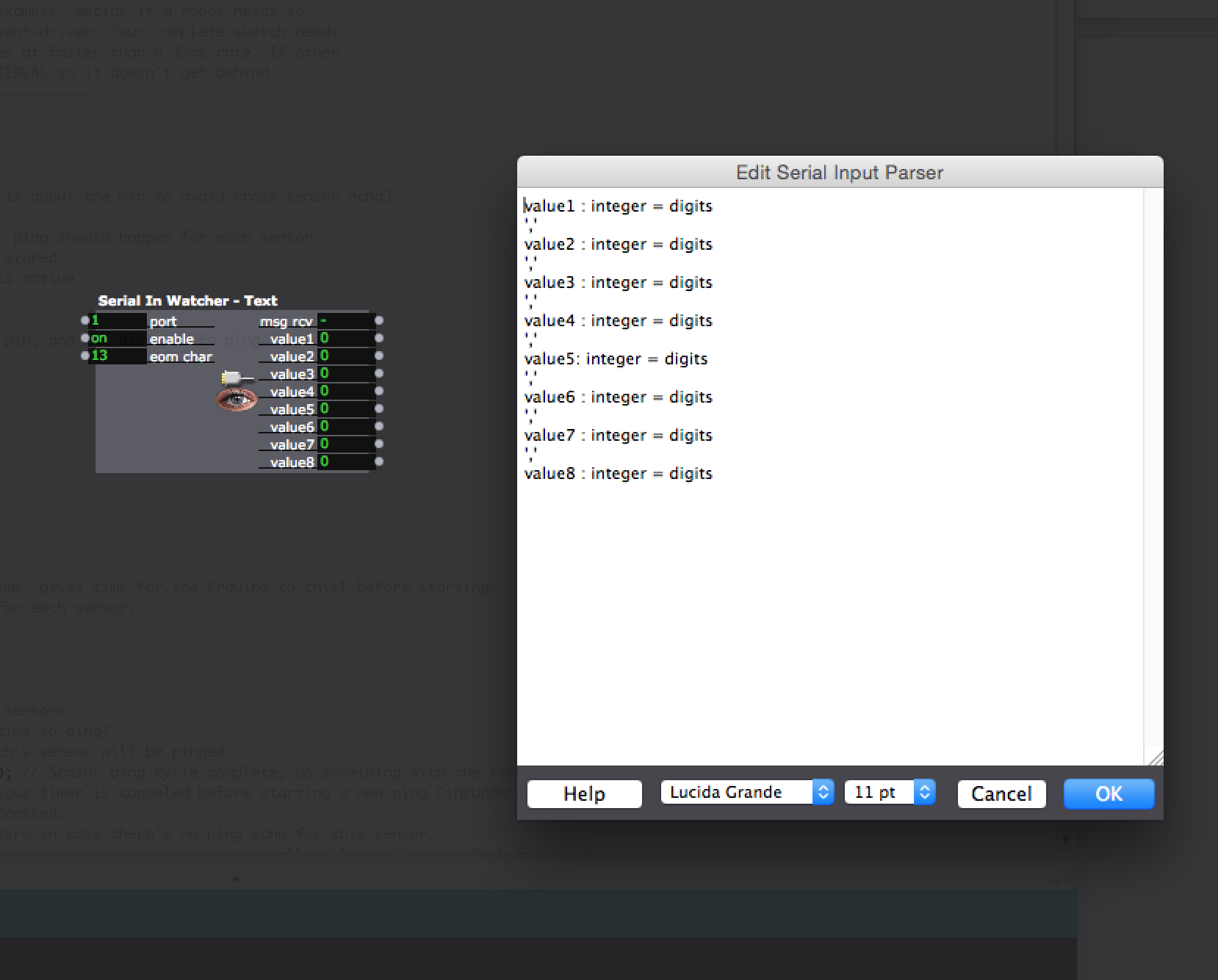Image resolution: width=1218 pixels, height=980 pixels.
Task: Click the resize grip of parser text area
Action: coord(1154,757)
